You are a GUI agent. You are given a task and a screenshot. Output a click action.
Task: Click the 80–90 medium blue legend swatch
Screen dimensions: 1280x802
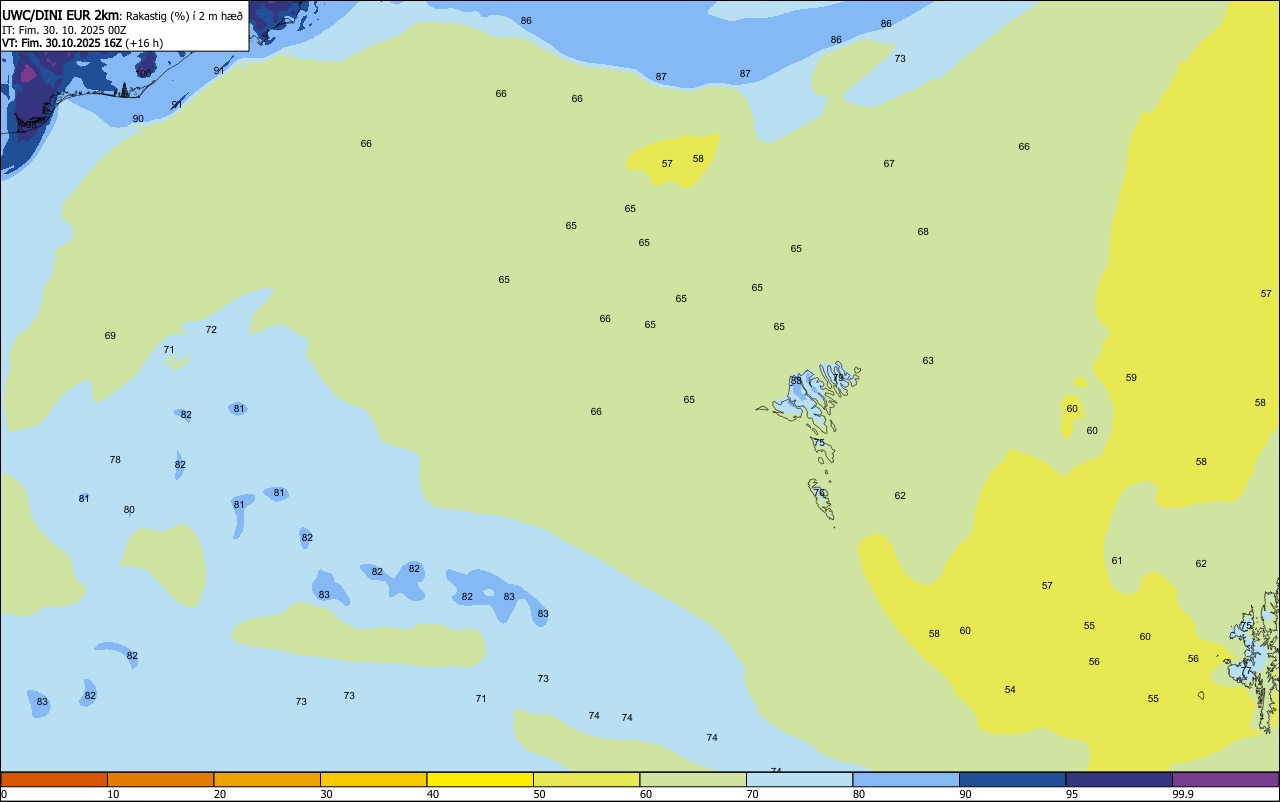906,779
